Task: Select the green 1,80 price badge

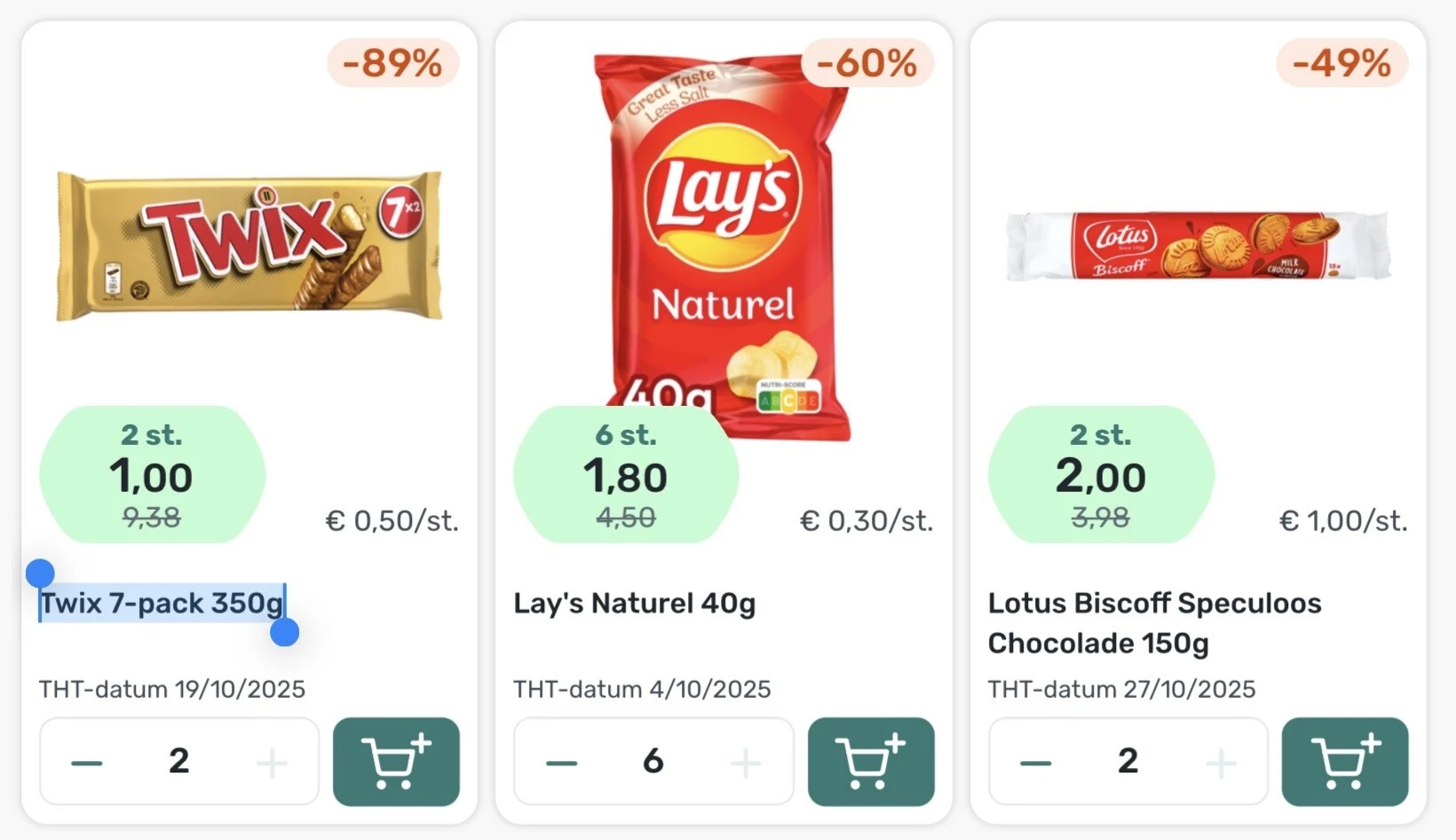Action: (625, 475)
